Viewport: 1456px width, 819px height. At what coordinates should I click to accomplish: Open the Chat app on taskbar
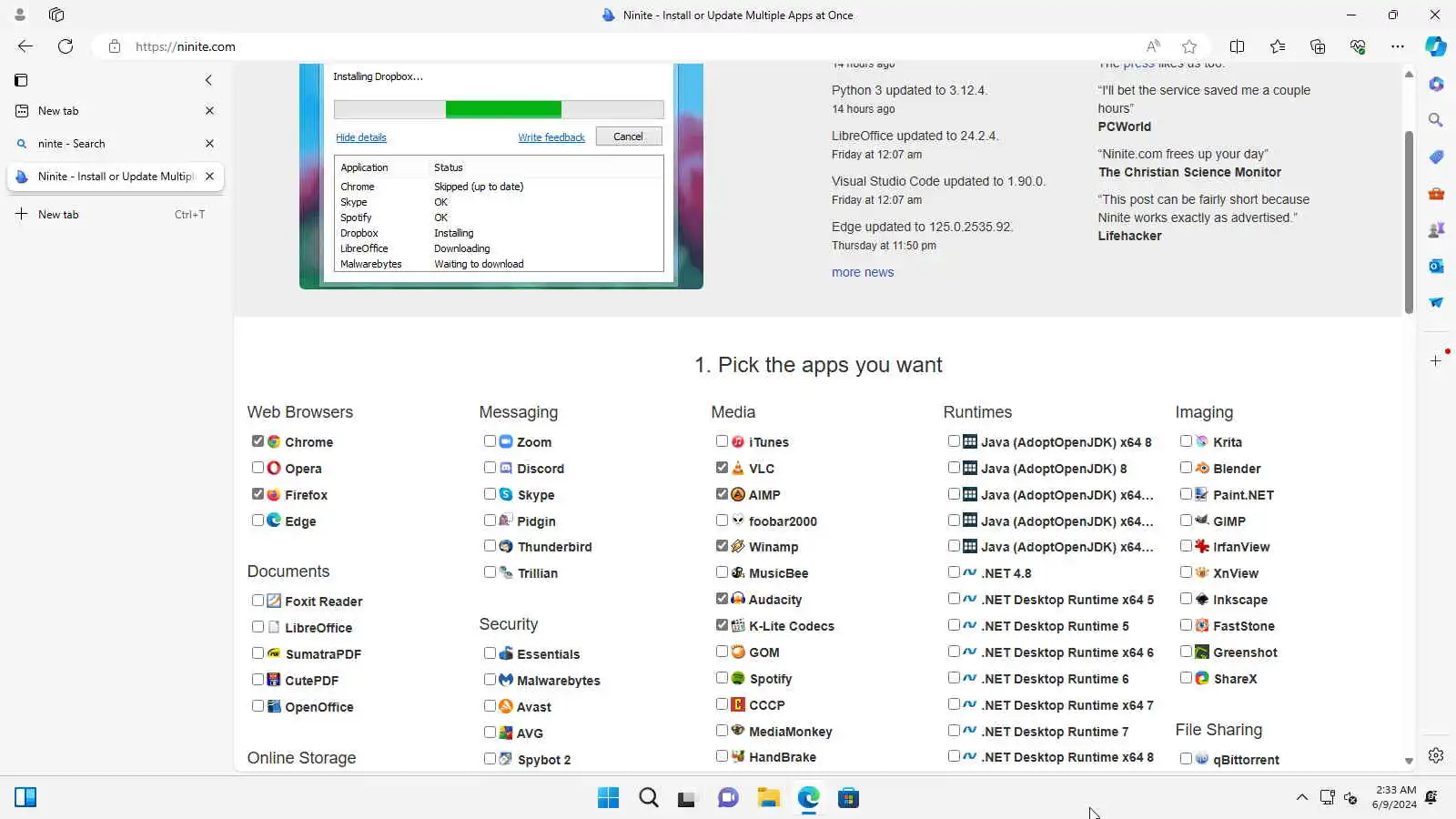[x=728, y=798]
